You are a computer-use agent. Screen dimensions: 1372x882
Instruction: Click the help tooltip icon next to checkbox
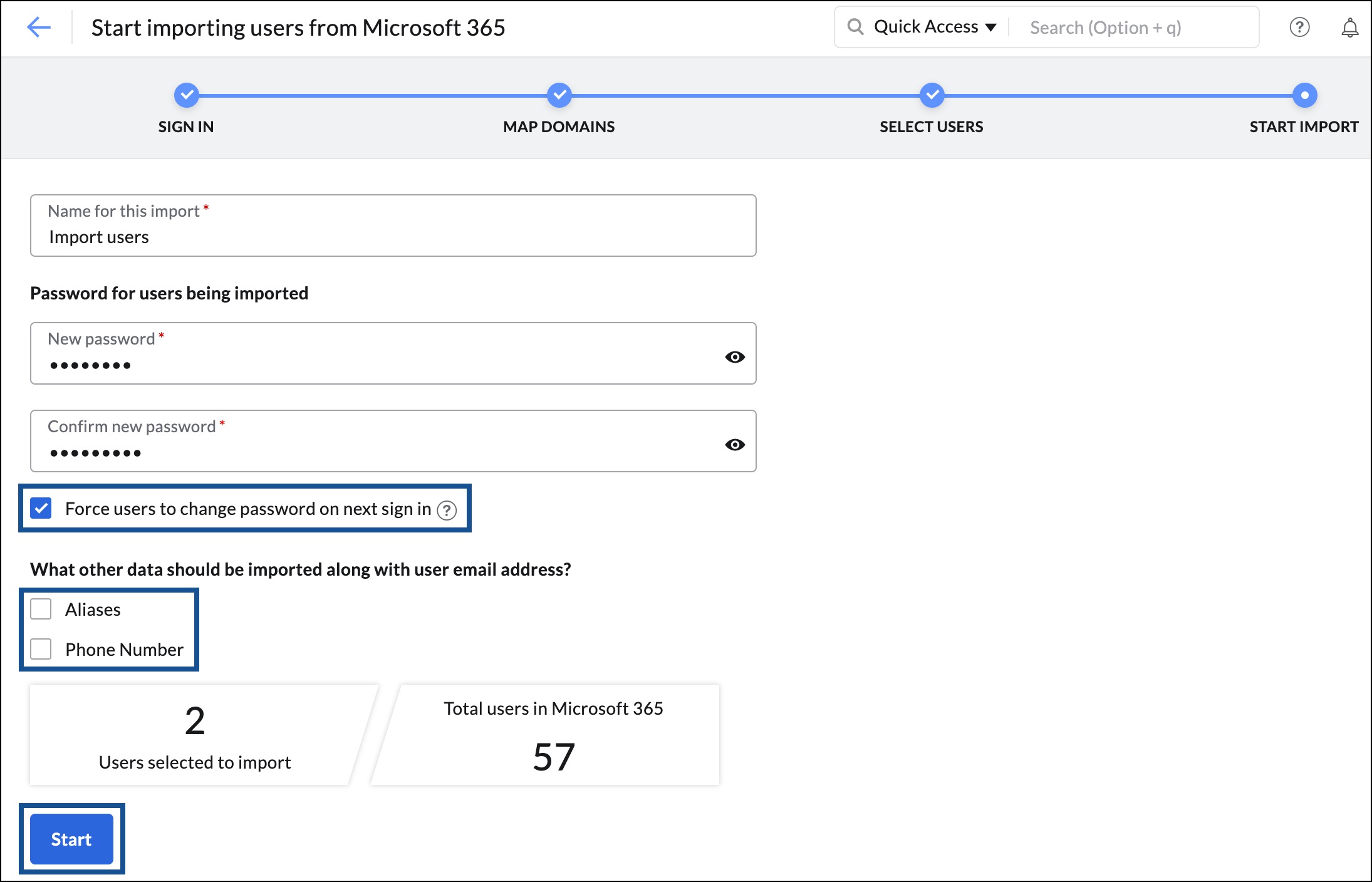[x=447, y=509]
